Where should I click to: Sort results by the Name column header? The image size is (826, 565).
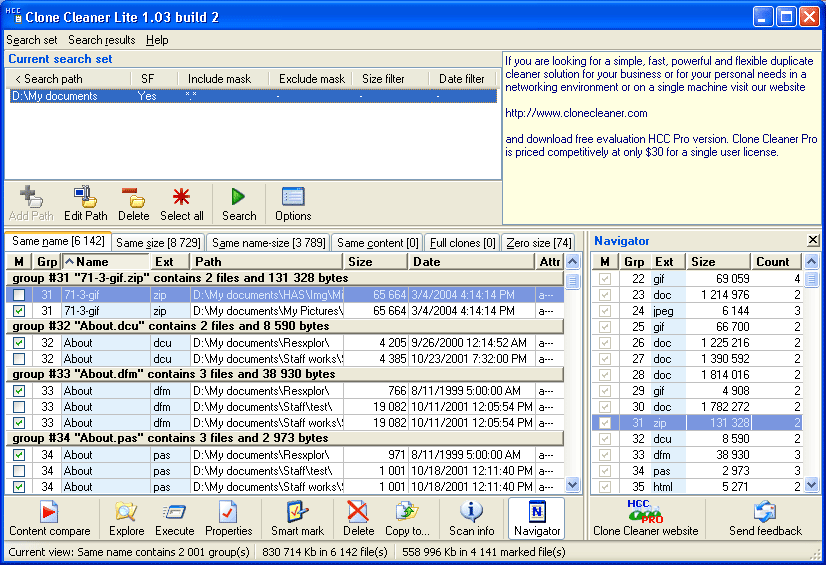click(106, 262)
